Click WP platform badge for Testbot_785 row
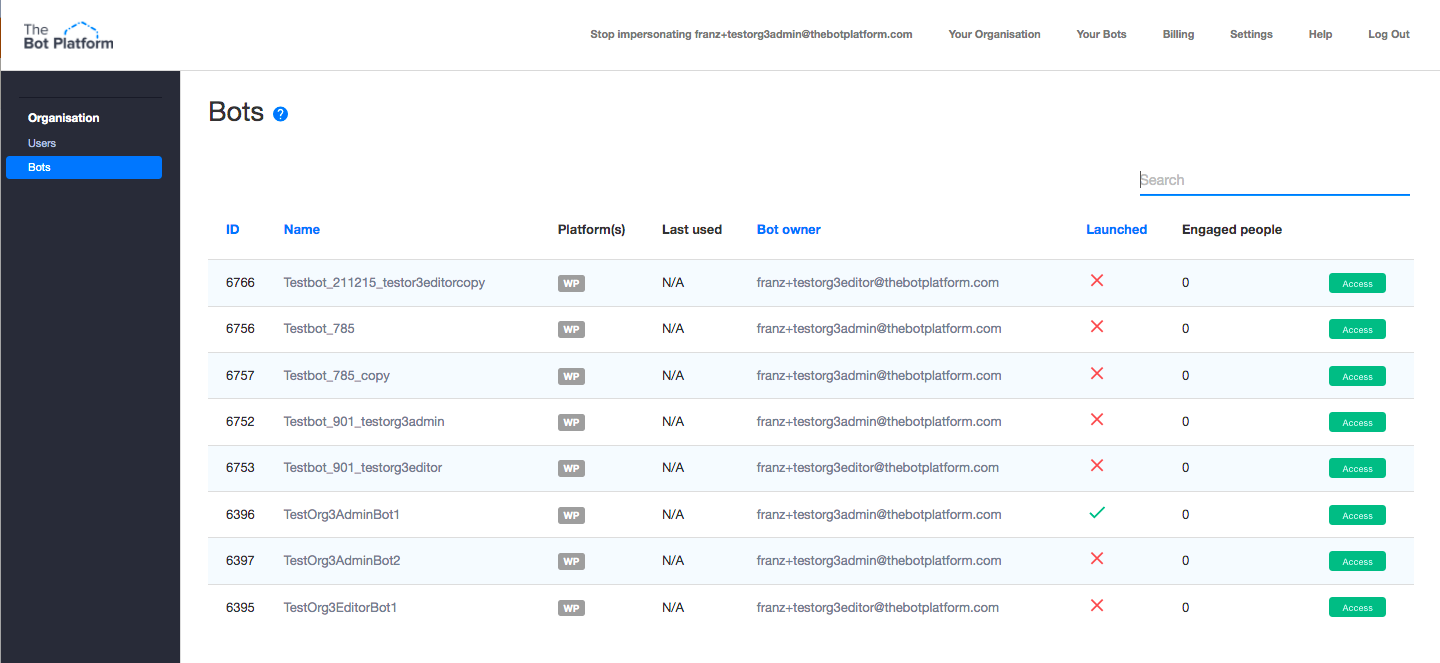The height and width of the screenshot is (663, 1440). [571, 330]
